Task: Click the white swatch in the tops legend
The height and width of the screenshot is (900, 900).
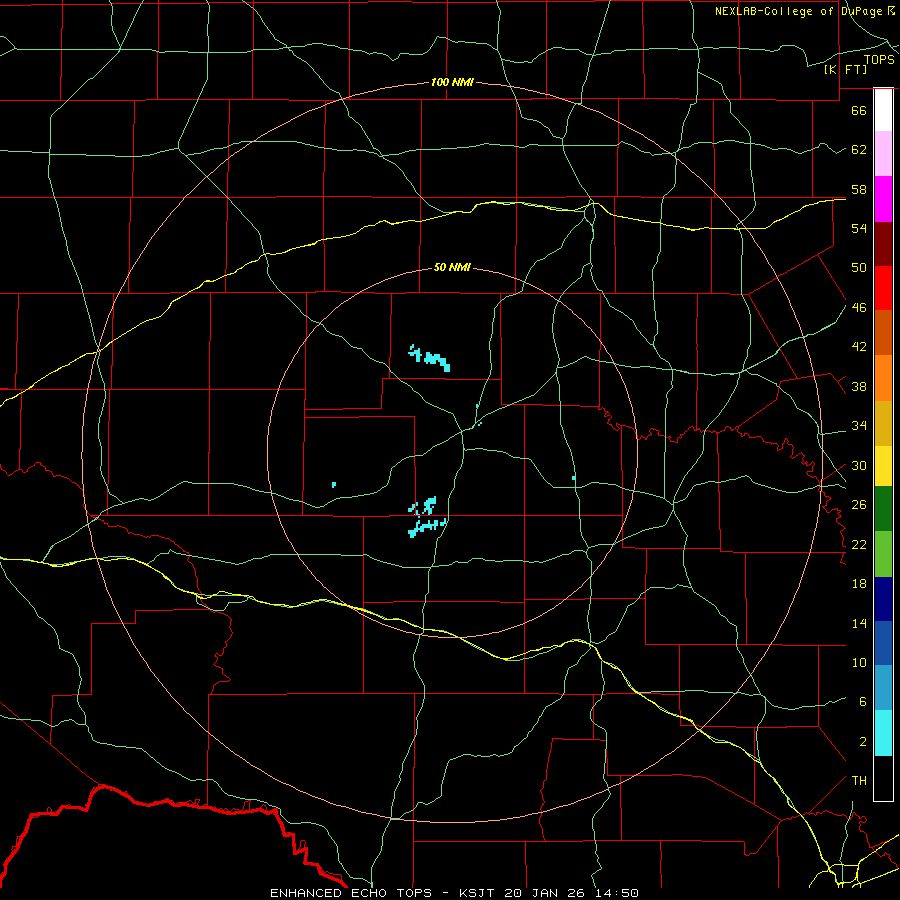Action: tap(883, 110)
